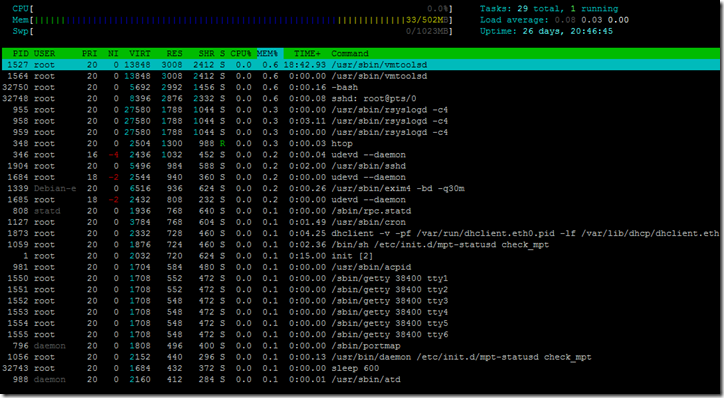Screen dimensions: 724x398
Task: Select the getty tty3 row
Action: point(361,301)
